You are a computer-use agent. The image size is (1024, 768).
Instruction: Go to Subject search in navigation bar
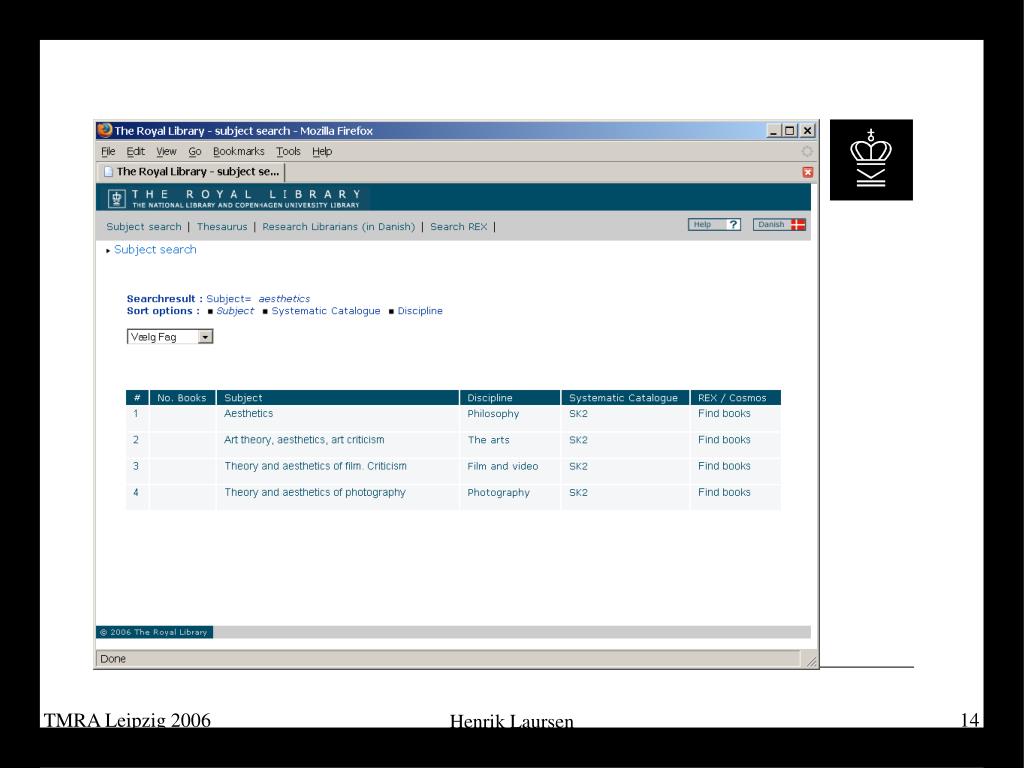point(144,227)
